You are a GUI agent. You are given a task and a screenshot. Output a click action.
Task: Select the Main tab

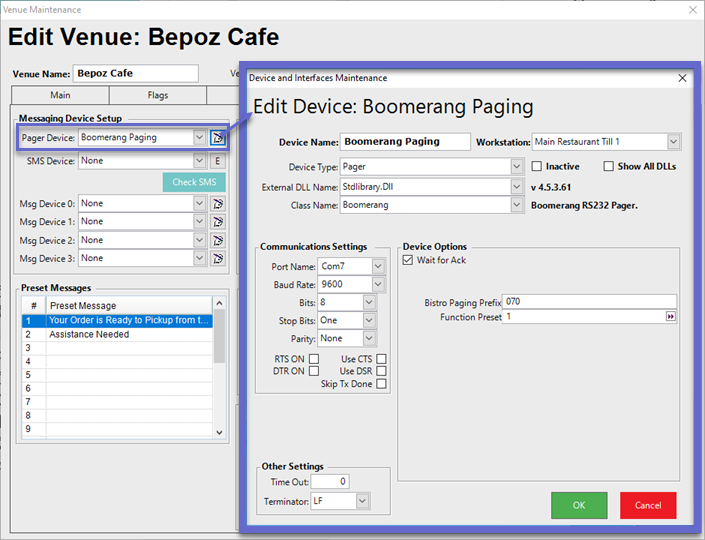pos(60,96)
